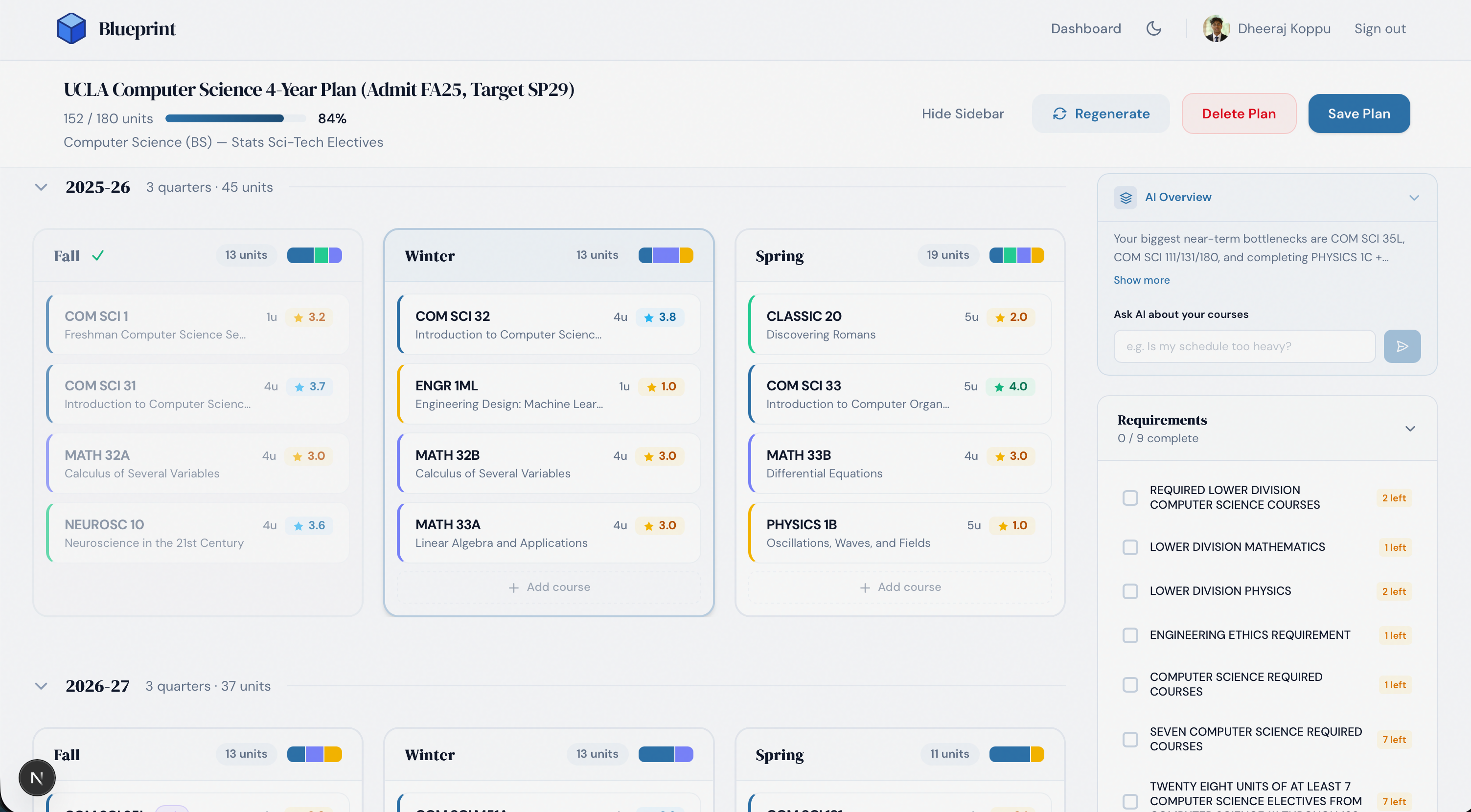This screenshot has height=812, width=1471.
Task: Click the units progress bar
Action: pyautogui.click(x=235, y=119)
